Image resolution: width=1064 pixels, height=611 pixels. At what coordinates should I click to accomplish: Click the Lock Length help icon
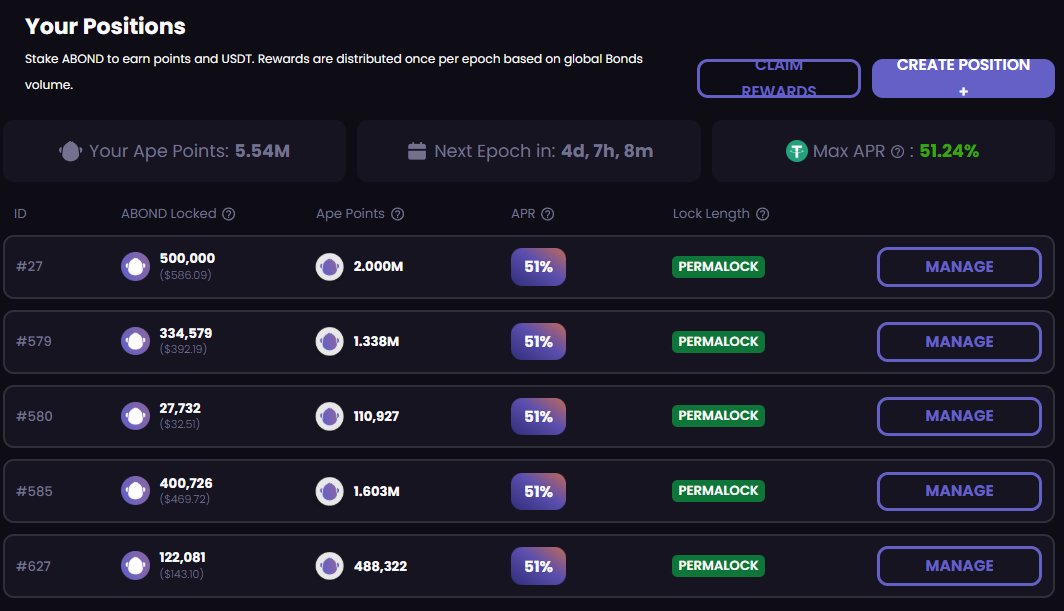(763, 214)
